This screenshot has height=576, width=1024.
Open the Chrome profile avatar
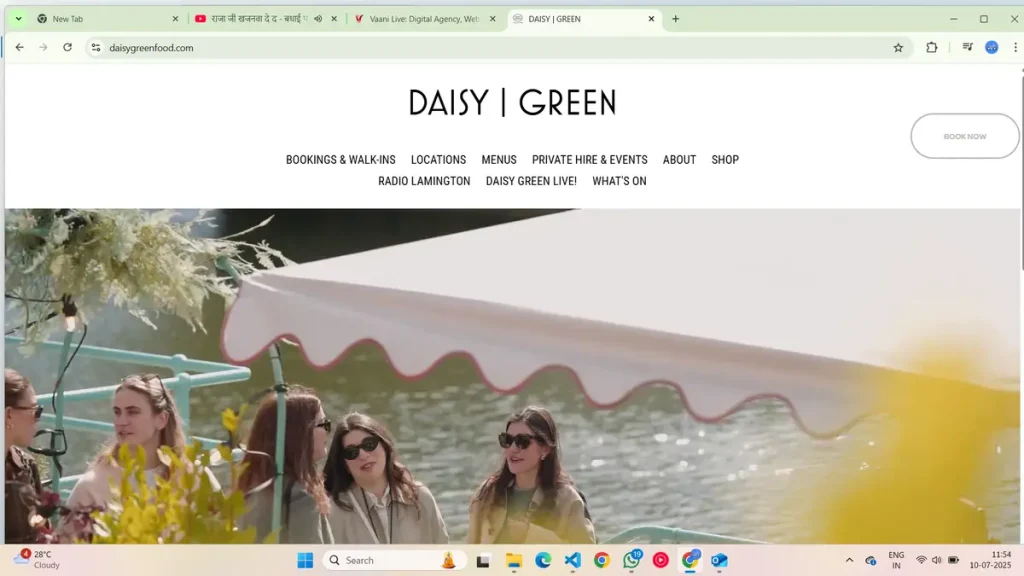point(991,47)
